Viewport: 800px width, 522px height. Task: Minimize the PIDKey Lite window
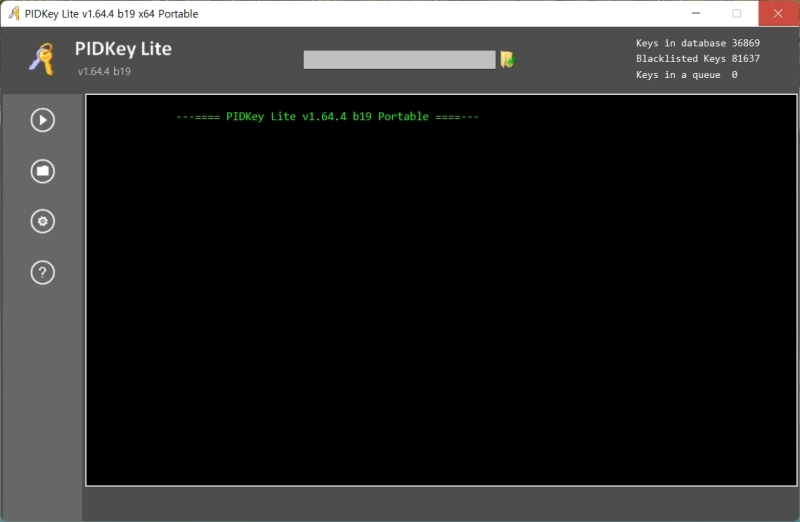point(695,13)
